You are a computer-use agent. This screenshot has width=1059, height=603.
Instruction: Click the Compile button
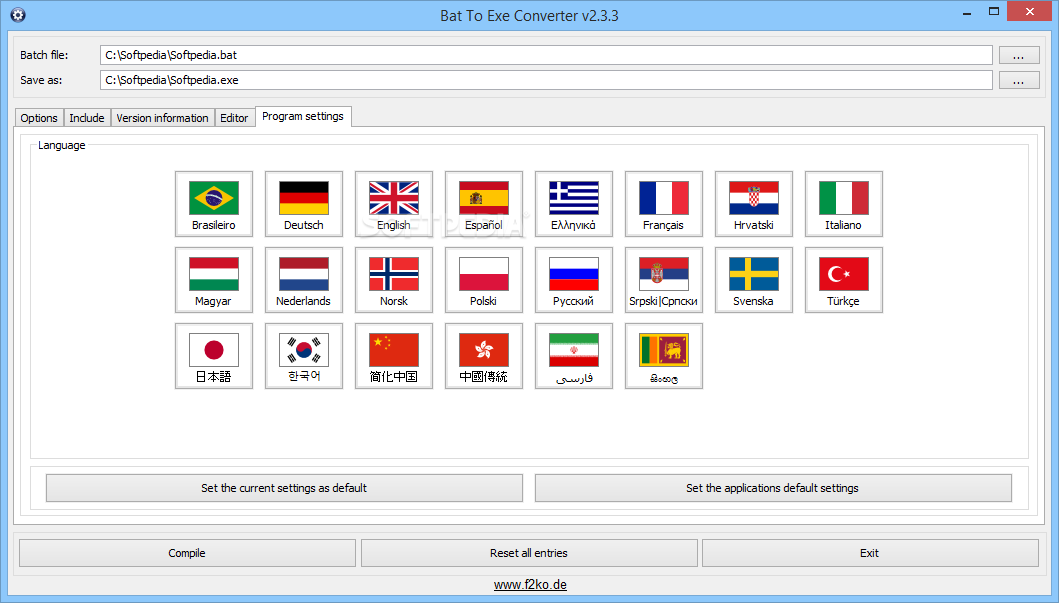tap(187, 553)
